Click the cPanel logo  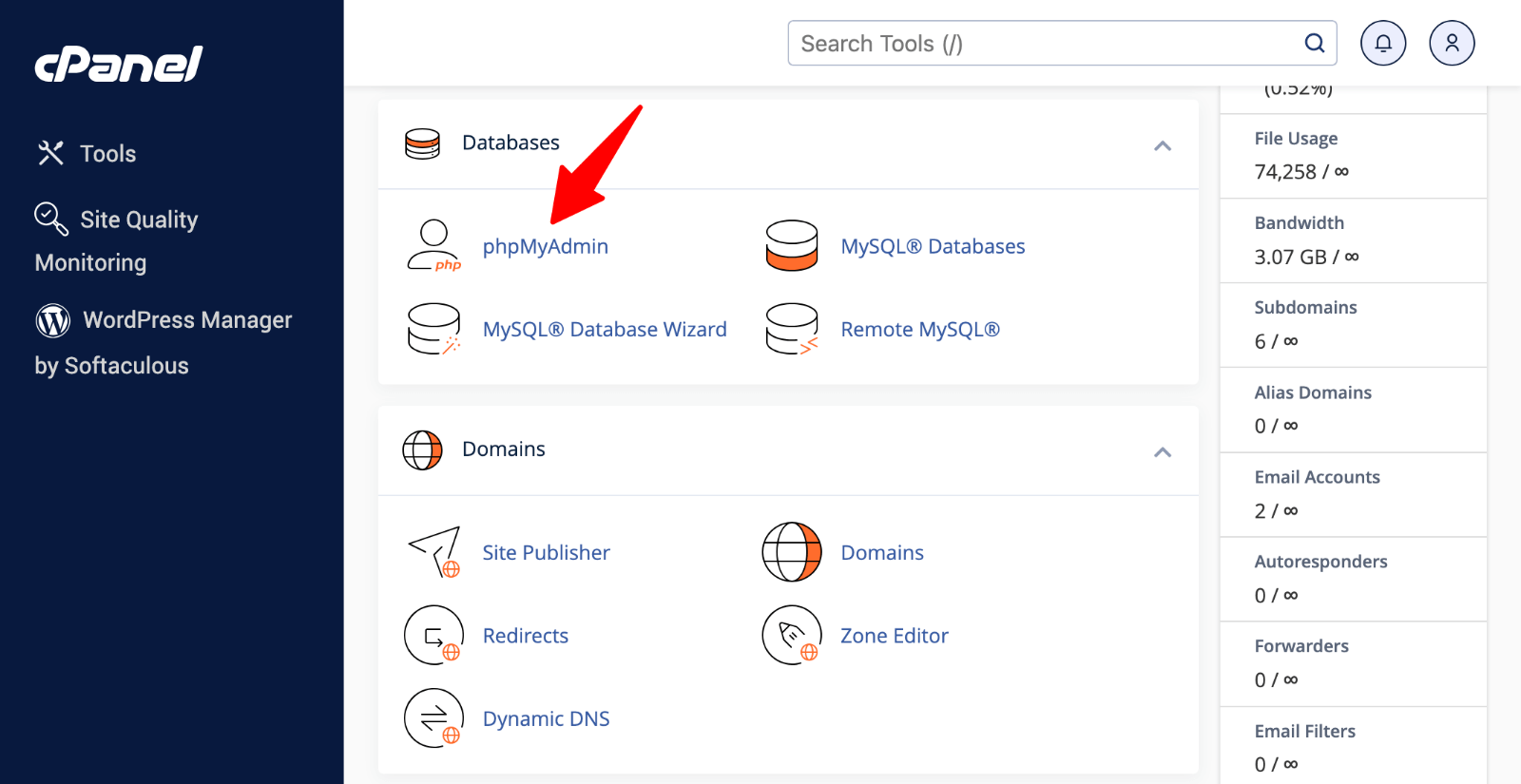point(119,65)
